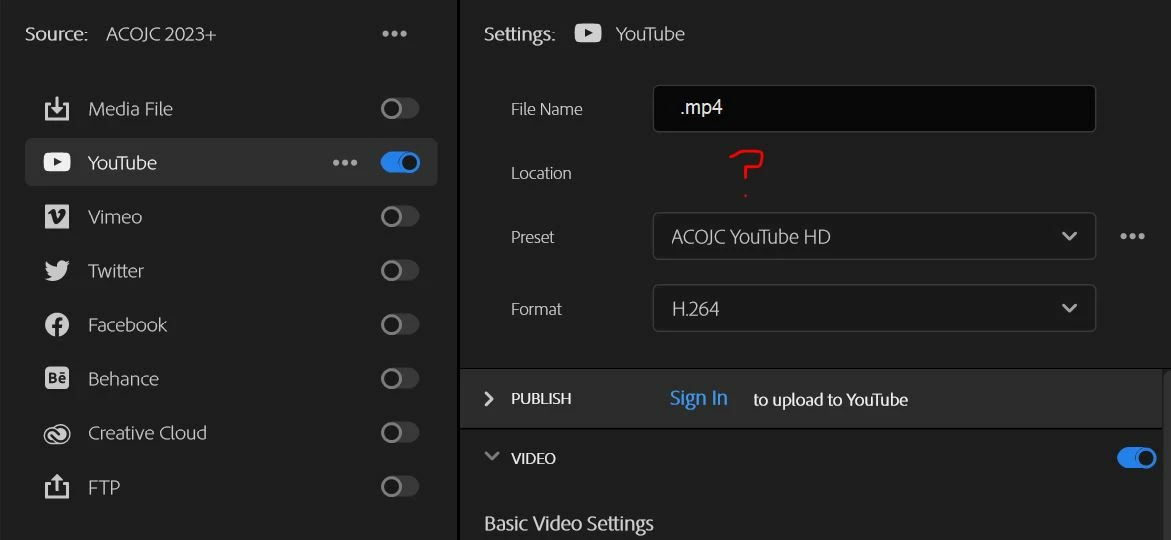Viewport: 1171px width, 540px height.
Task: Select the Facebook destination row
Action: coord(231,325)
